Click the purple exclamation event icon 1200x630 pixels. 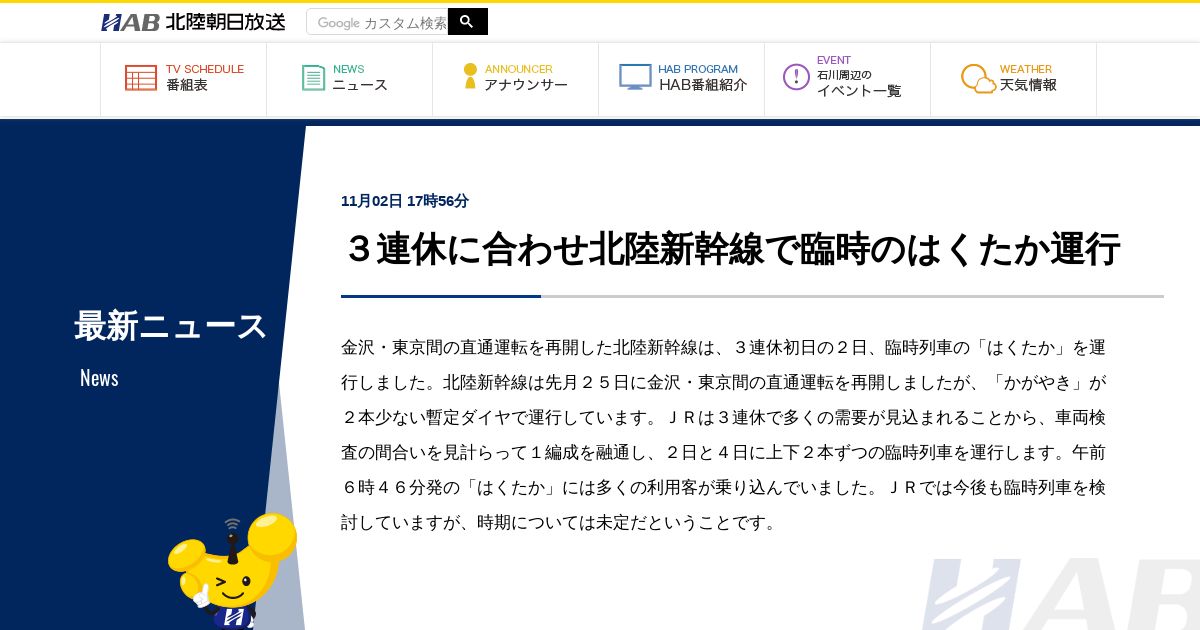pyautogui.click(x=796, y=77)
